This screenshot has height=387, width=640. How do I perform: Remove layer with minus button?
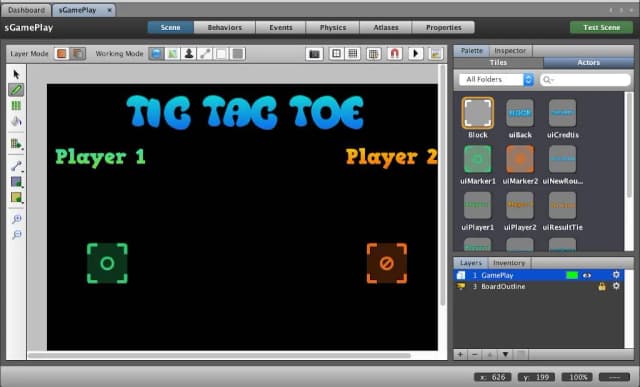click(x=474, y=354)
